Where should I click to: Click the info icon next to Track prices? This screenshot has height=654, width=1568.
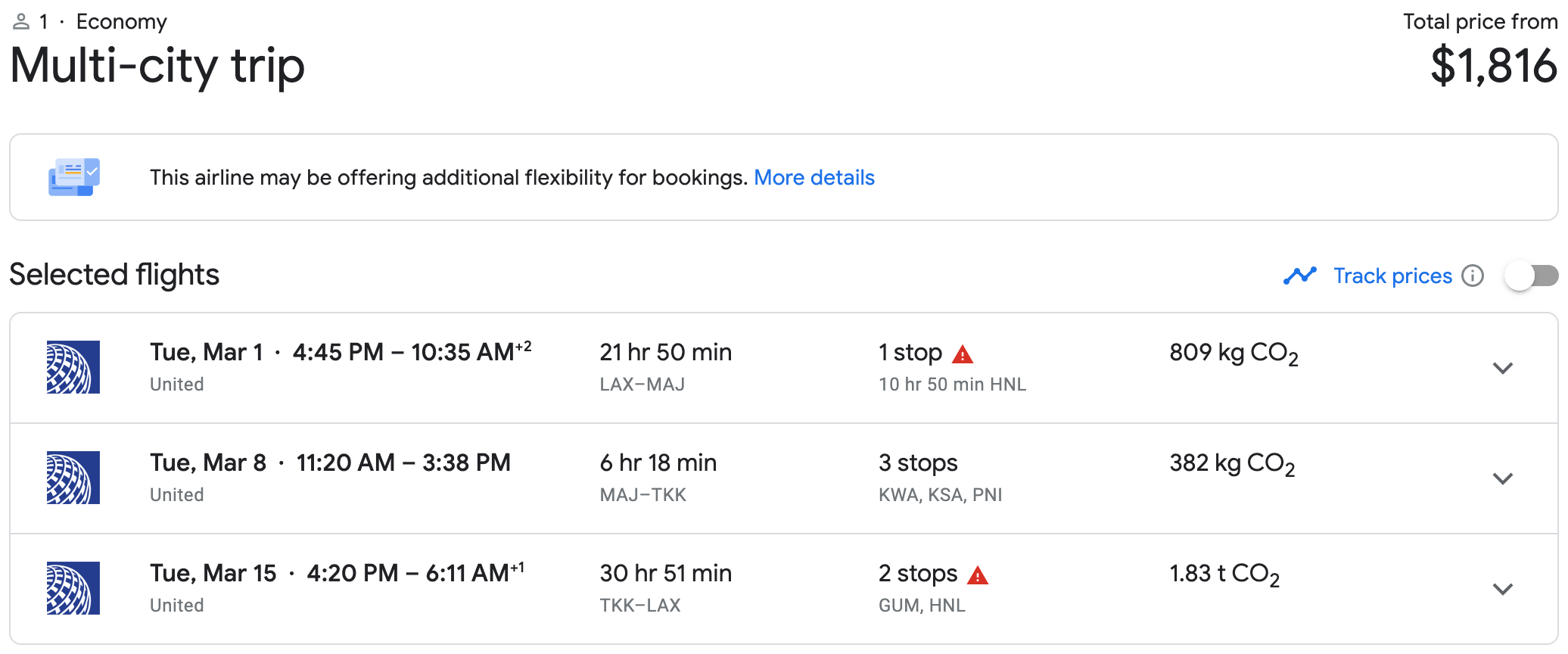1473,276
